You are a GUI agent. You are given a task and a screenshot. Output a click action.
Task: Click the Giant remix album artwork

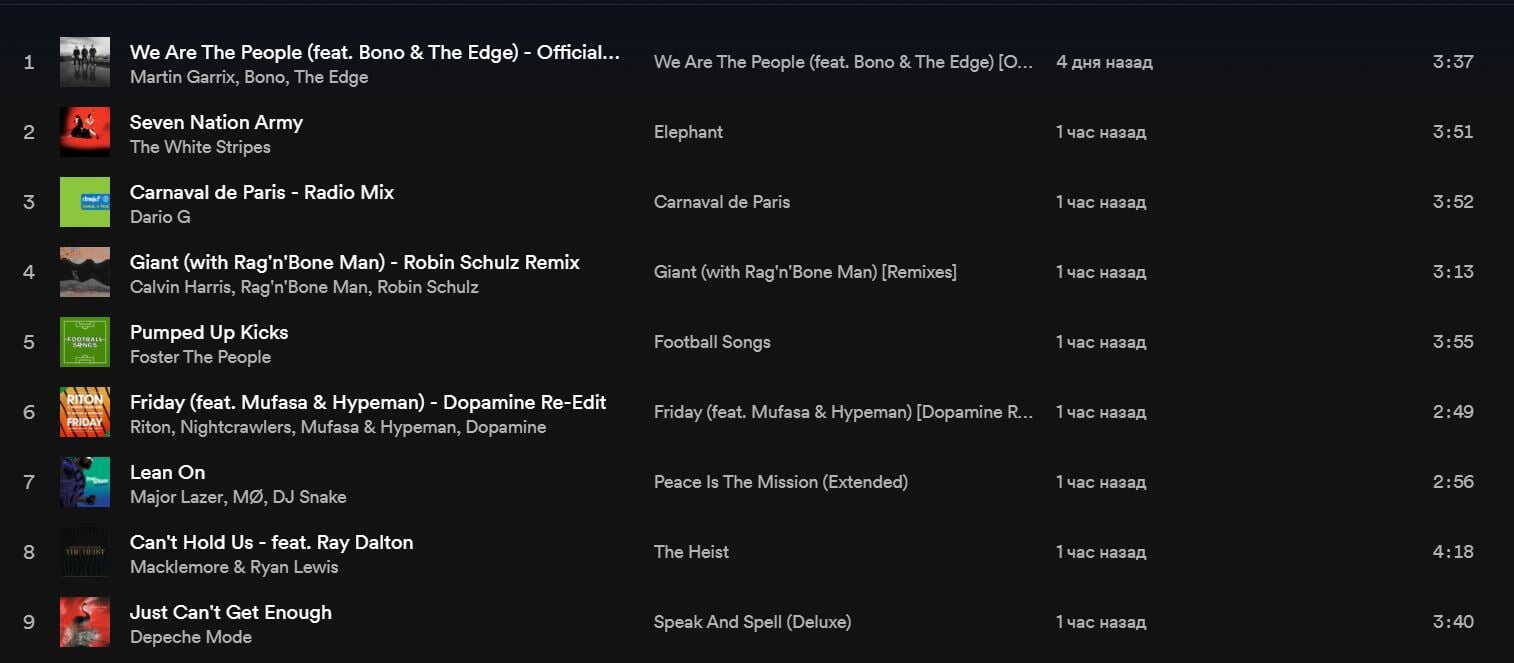click(x=85, y=272)
